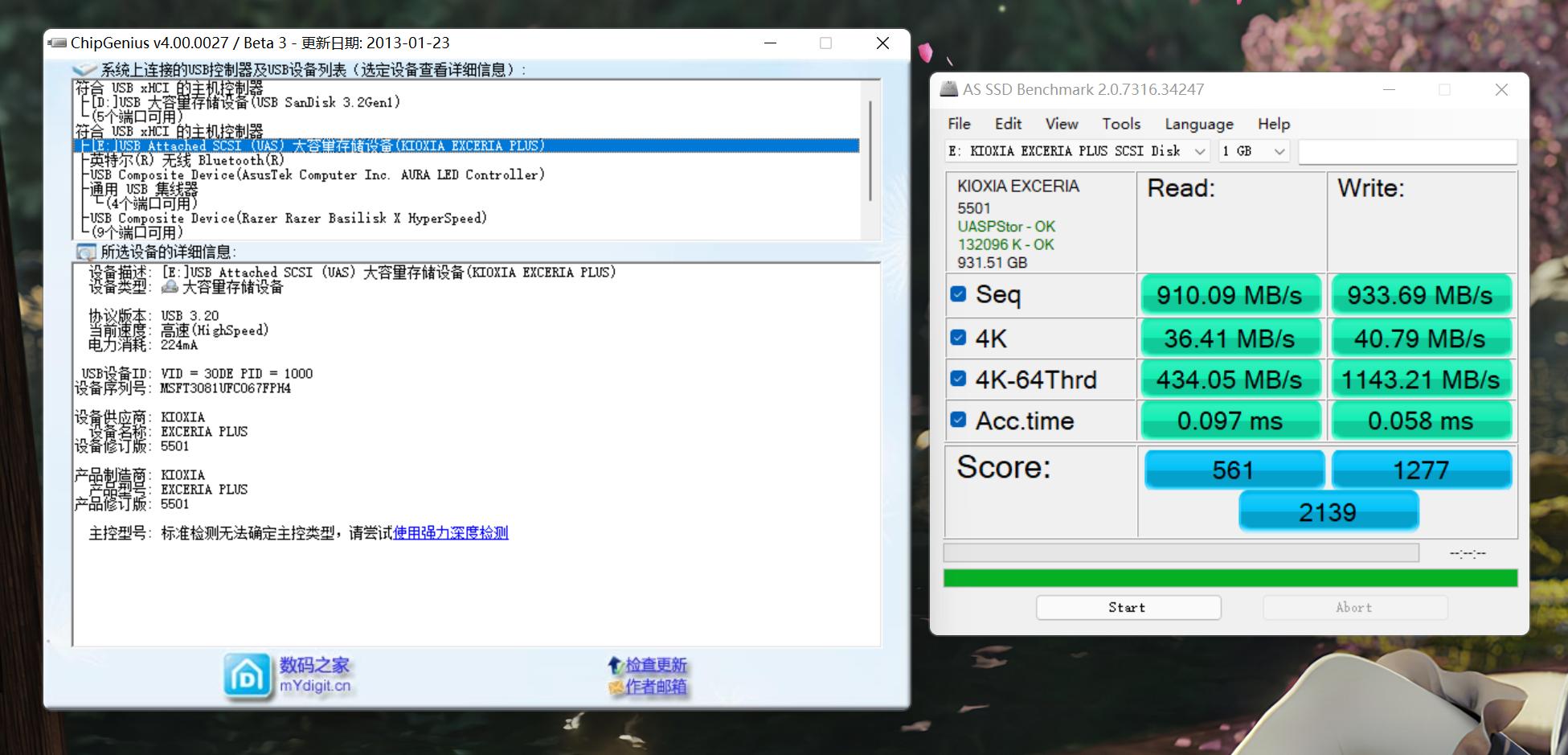1568x755 pixels.
Task: Select the 英特尔(R) 无线 Bluetooth(R) row
Action: click(x=186, y=160)
